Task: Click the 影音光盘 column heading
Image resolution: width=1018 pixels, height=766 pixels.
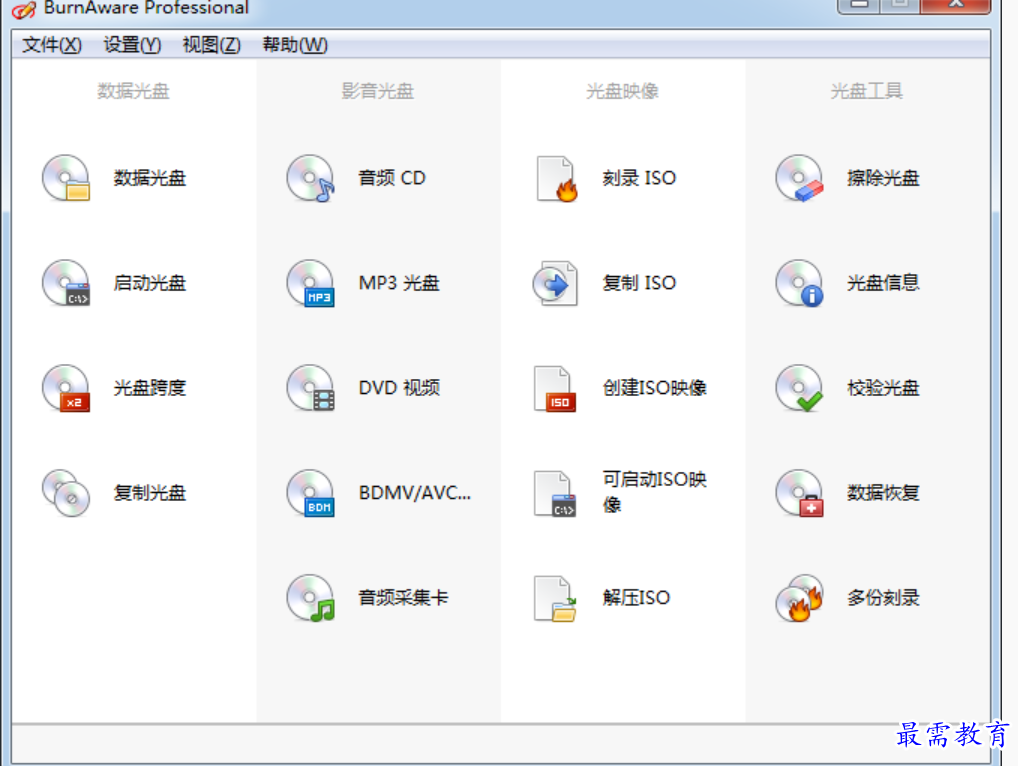Action: pos(378,91)
